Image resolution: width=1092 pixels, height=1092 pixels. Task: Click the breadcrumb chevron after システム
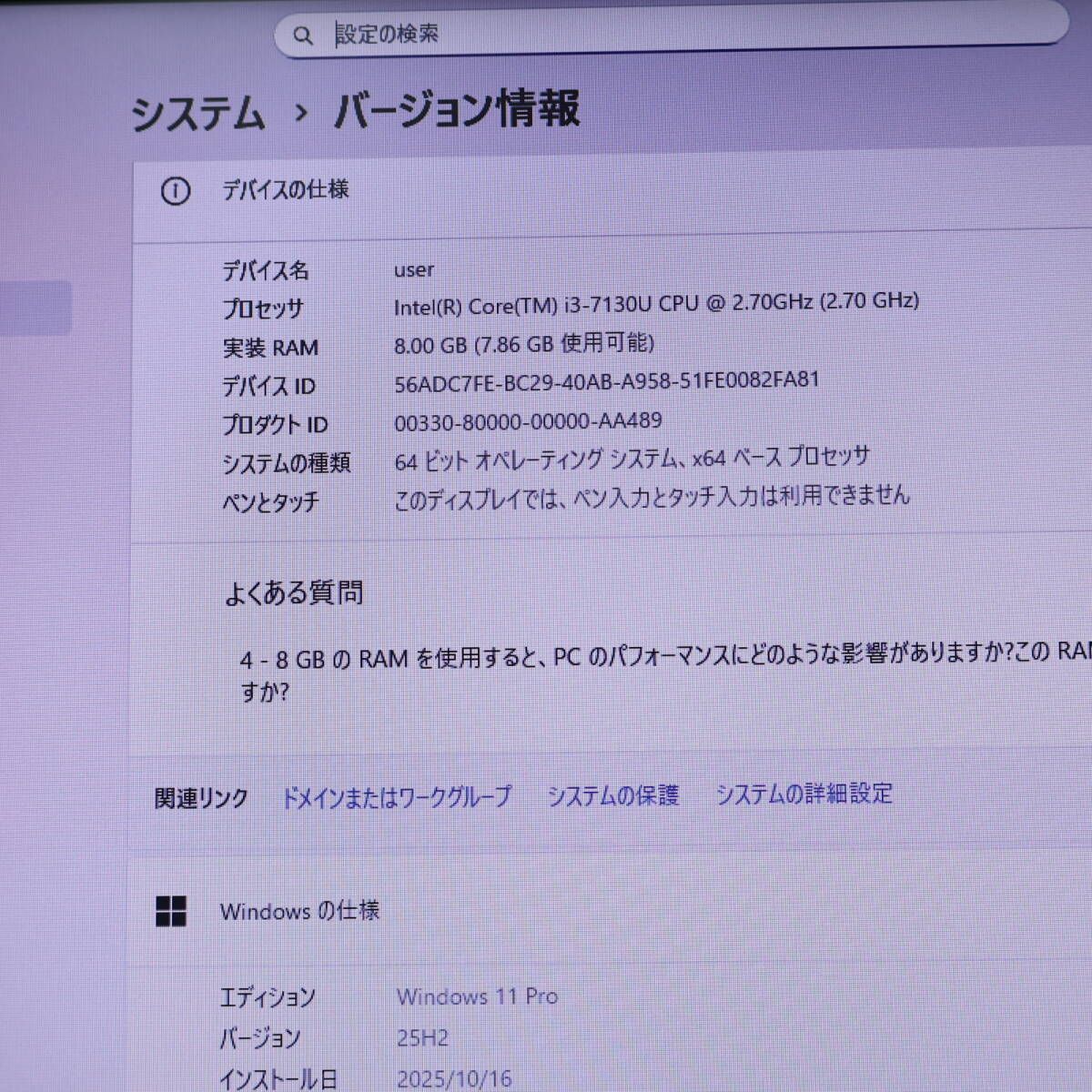[300, 113]
